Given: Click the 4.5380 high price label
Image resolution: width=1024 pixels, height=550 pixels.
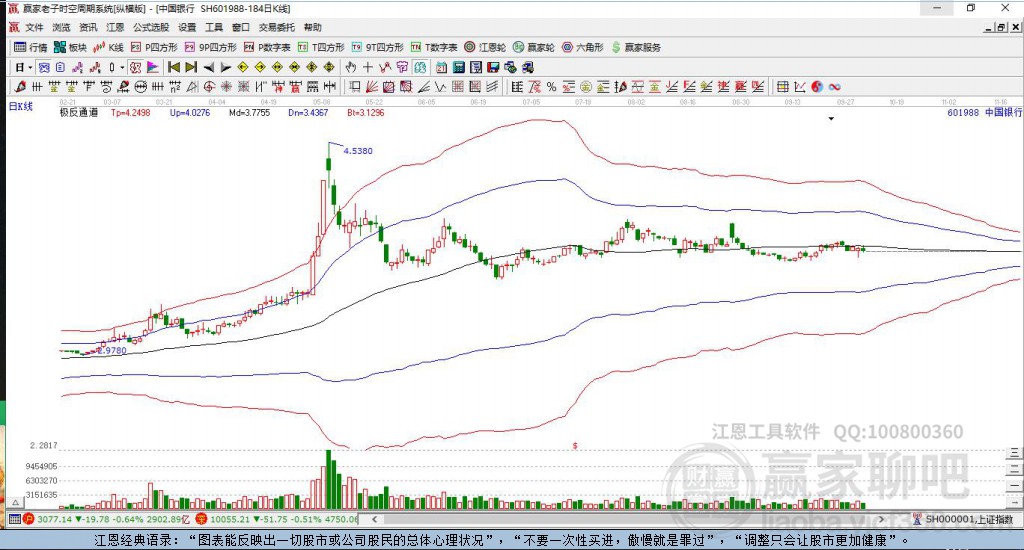Looking at the screenshot, I should click(x=358, y=151).
